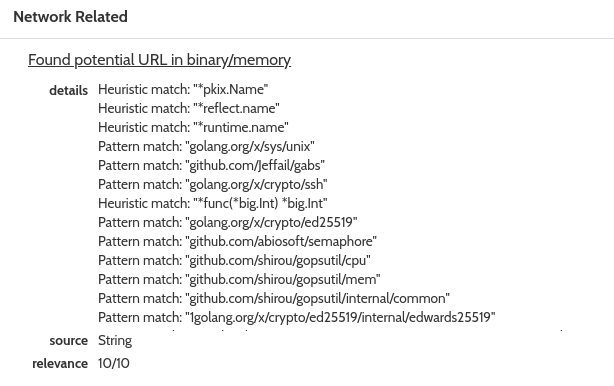Select the "*func(*big.Int) *big.Int" heuristic line
614x386 pixels.
(213, 204)
